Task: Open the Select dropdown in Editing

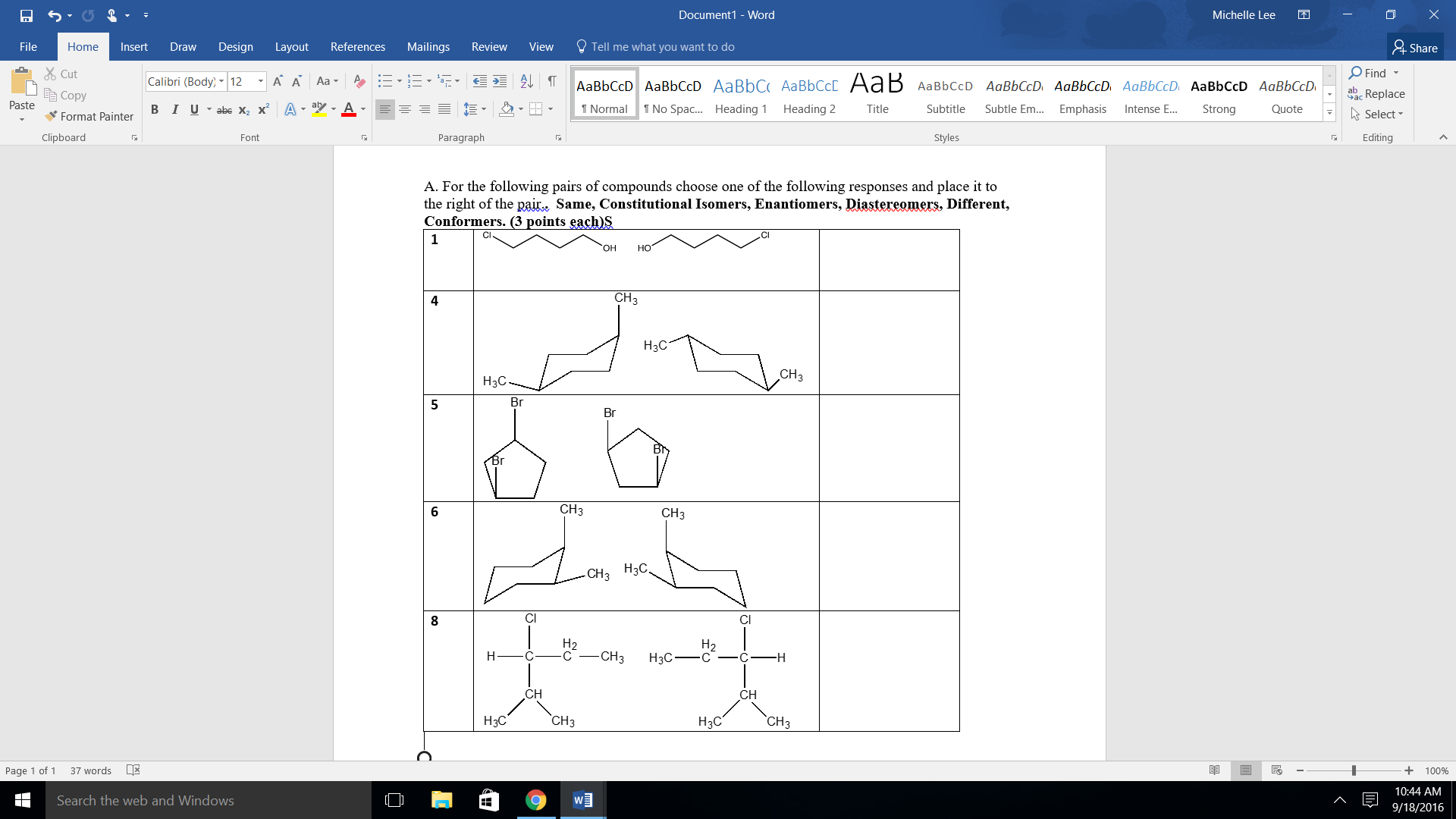Action: [1377, 114]
